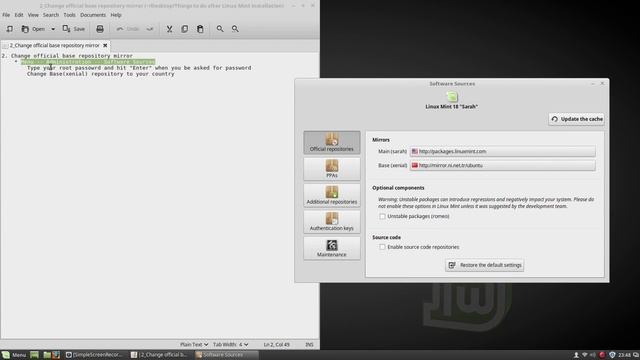Cut the selected text with scissors icon
This screenshot has width=640, height=360.
[169, 29]
